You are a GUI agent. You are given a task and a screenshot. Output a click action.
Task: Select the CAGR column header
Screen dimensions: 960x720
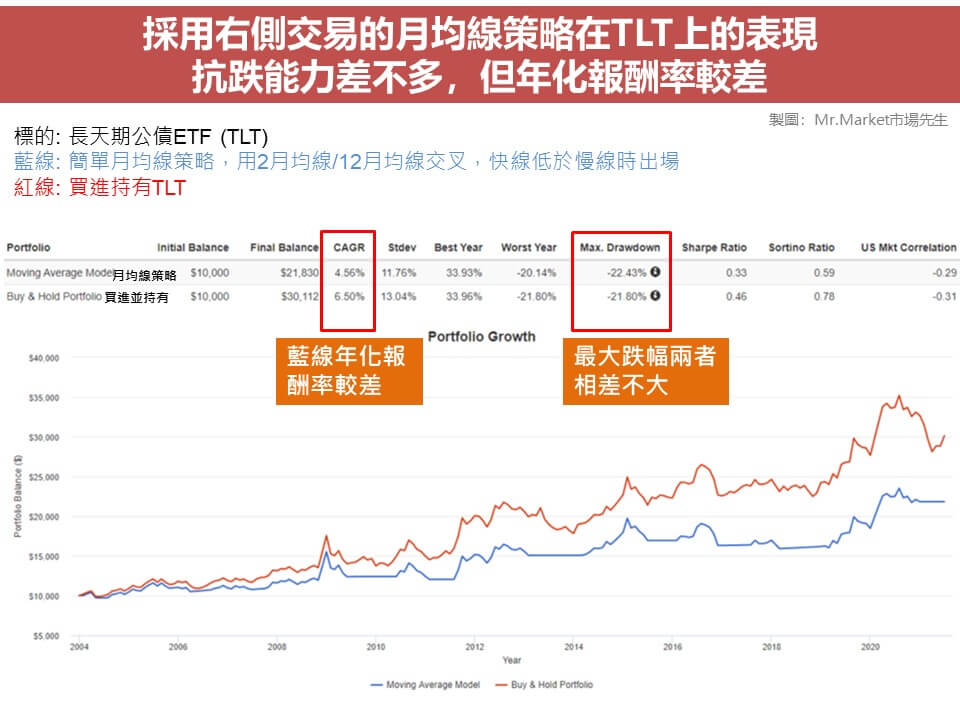[x=349, y=247]
